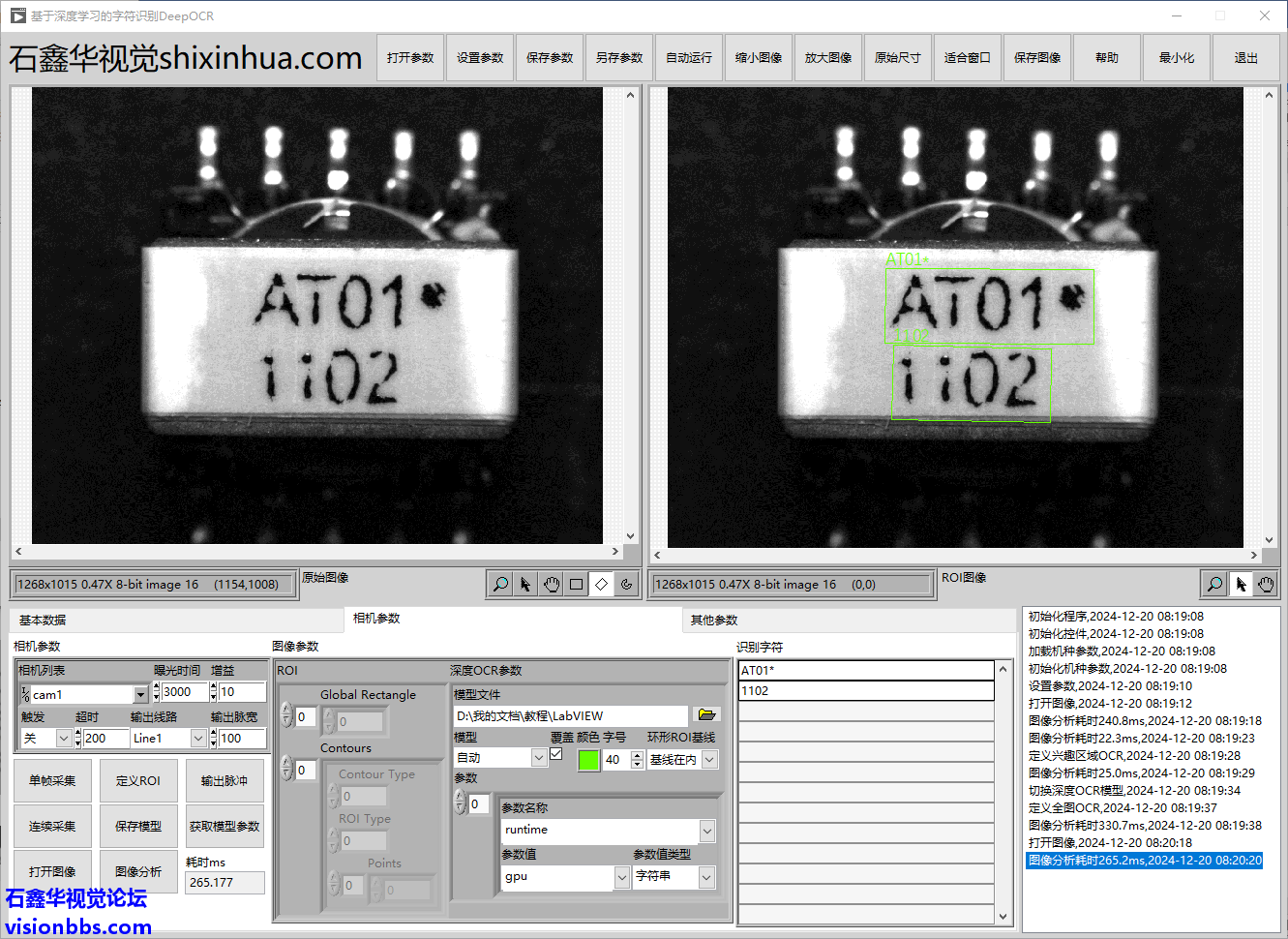The image size is (1288, 939).
Task: Select the zoom tool under the original image
Action: (x=500, y=584)
